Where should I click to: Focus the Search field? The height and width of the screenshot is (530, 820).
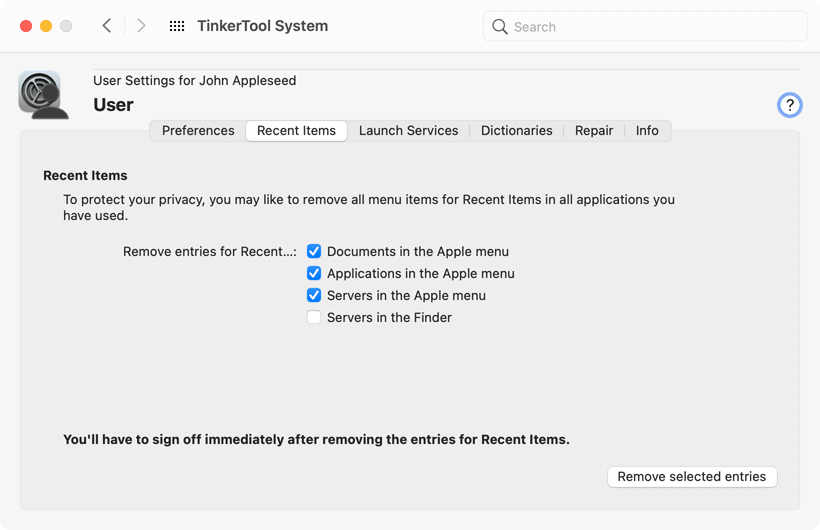[645, 27]
